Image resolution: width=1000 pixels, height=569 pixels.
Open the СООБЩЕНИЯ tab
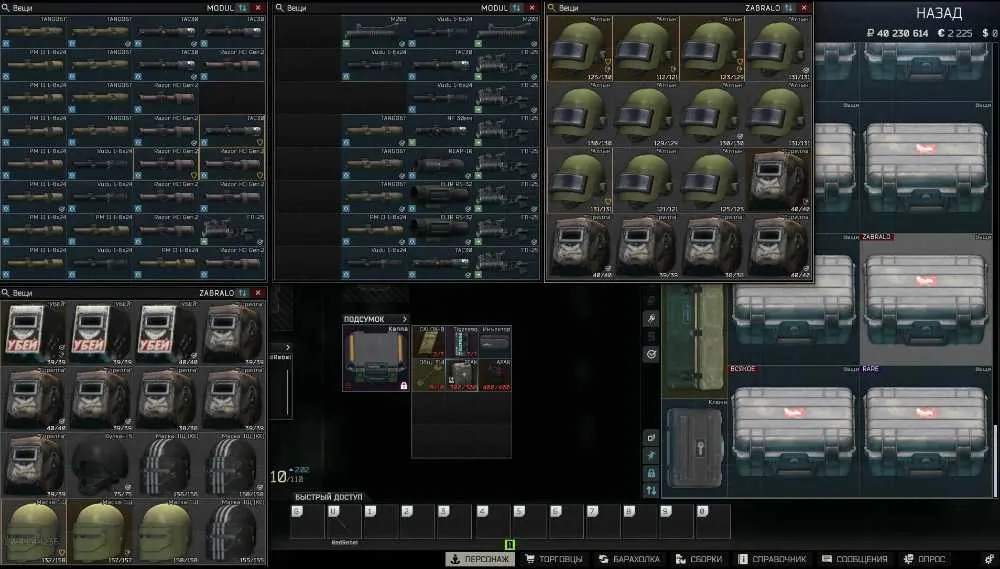coord(855,559)
